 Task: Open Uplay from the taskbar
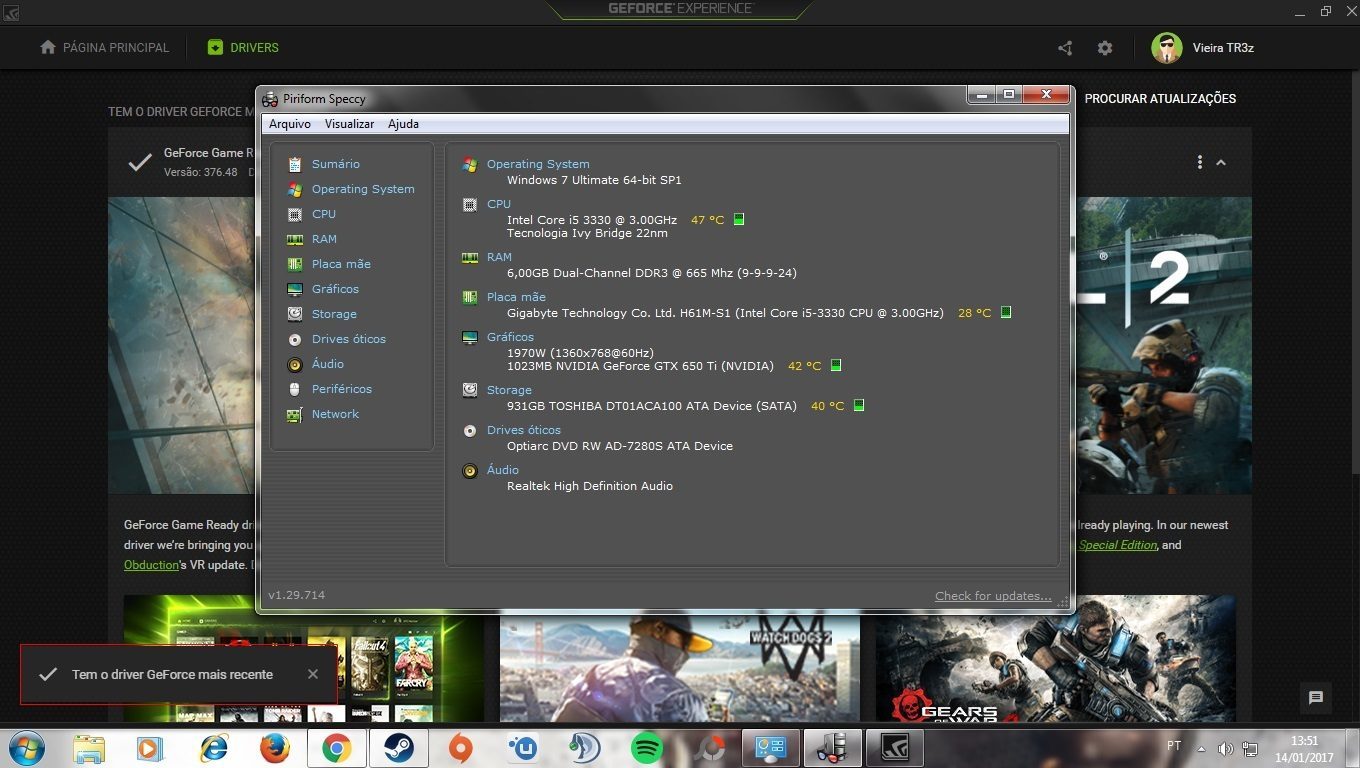coord(523,747)
